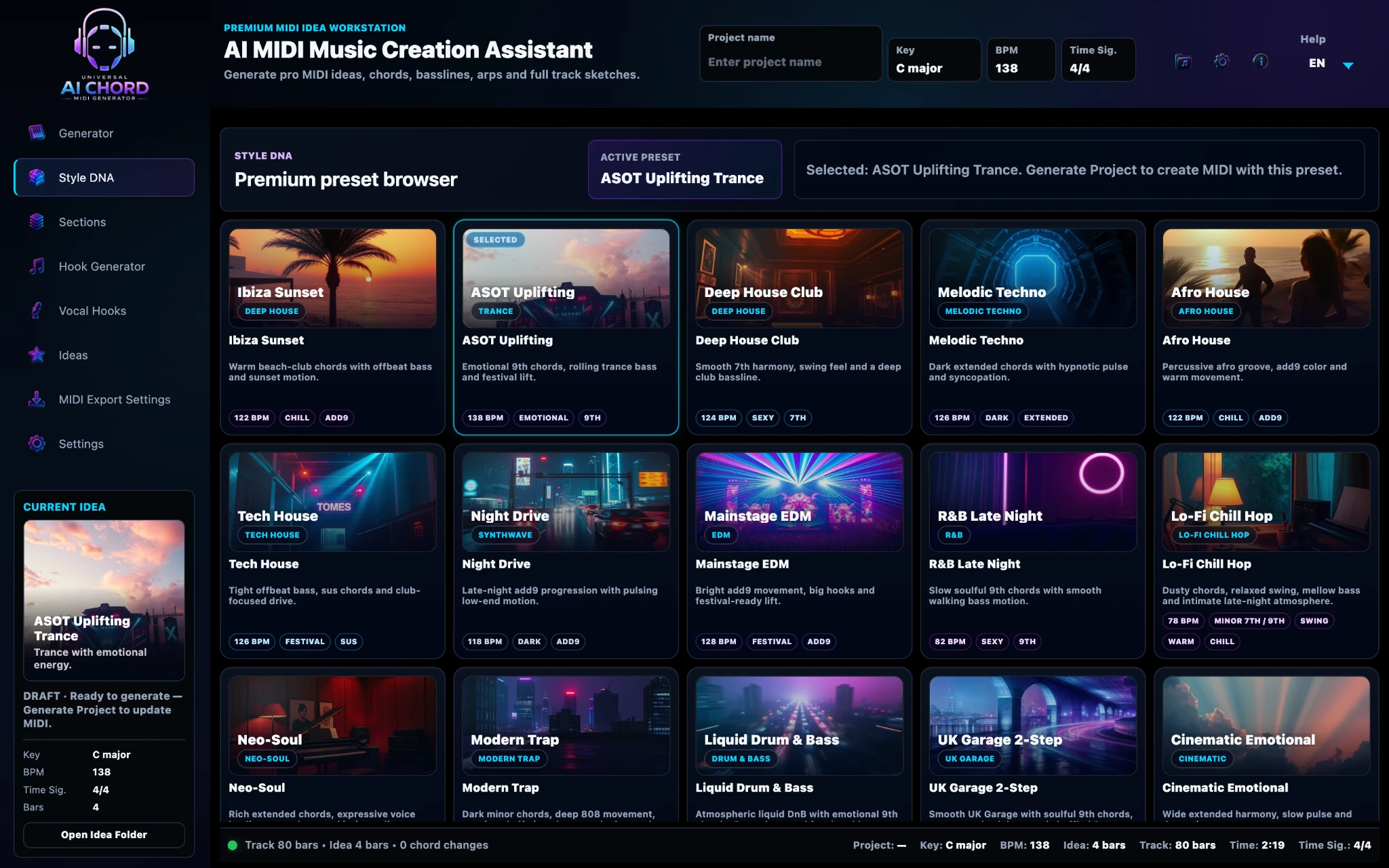Click the green status indicator dot
1389x868 pixels.
pos(233,845)
